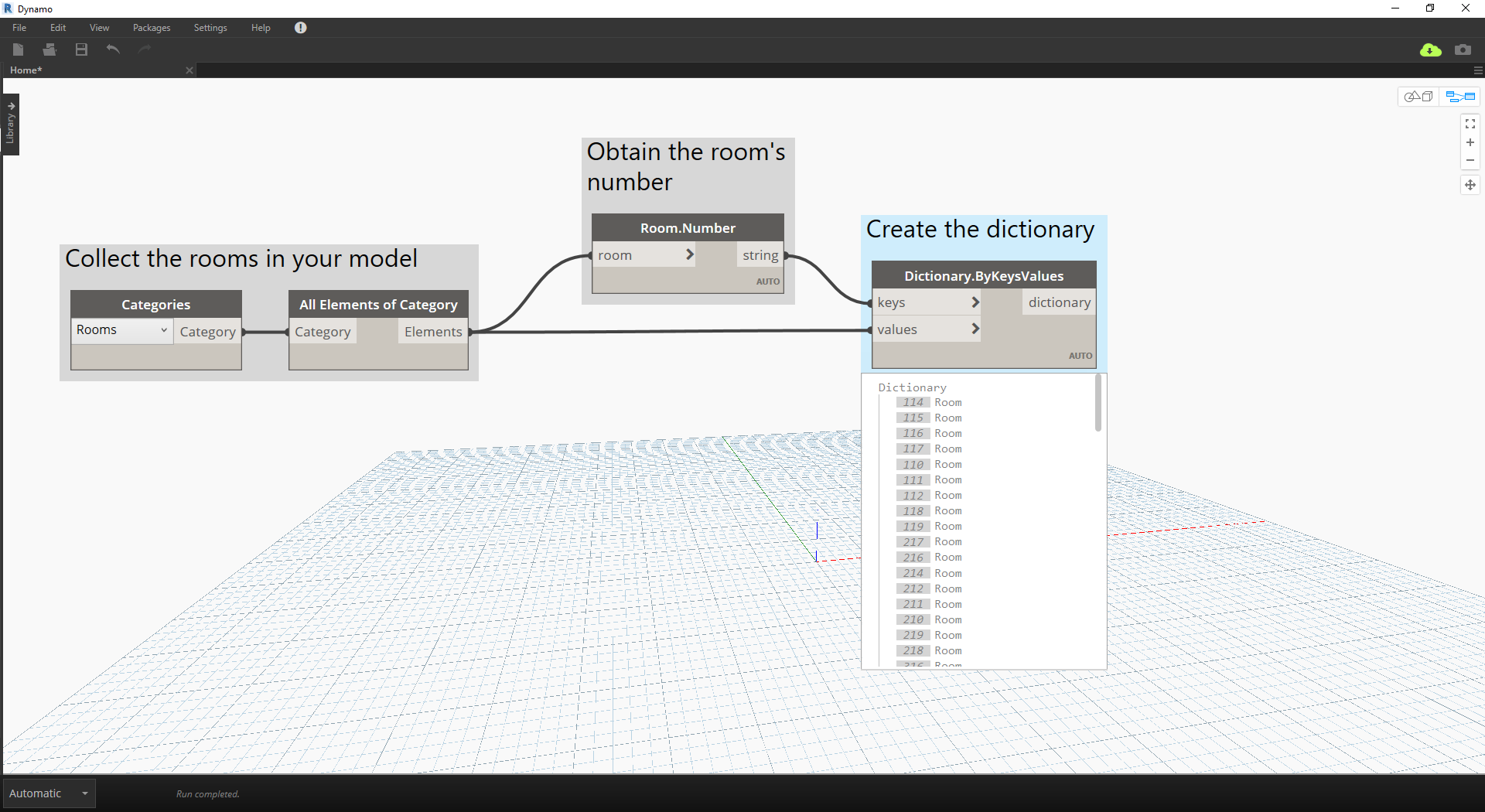Select the Room.Number node header
The height and width of the screenshot is (812, 1485).
[688, 228]
